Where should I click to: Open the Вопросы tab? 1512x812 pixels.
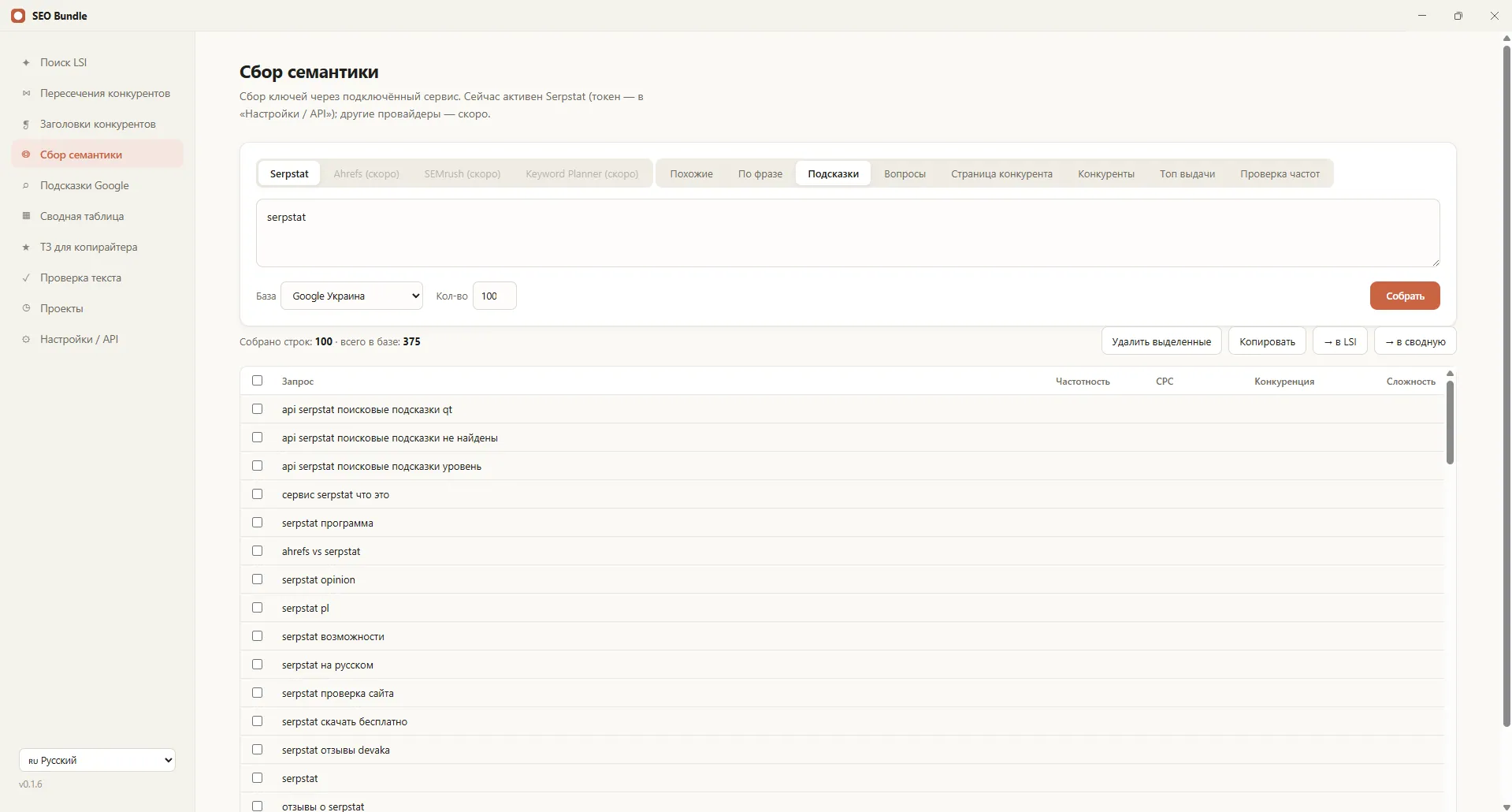click(x=905, y=173)
